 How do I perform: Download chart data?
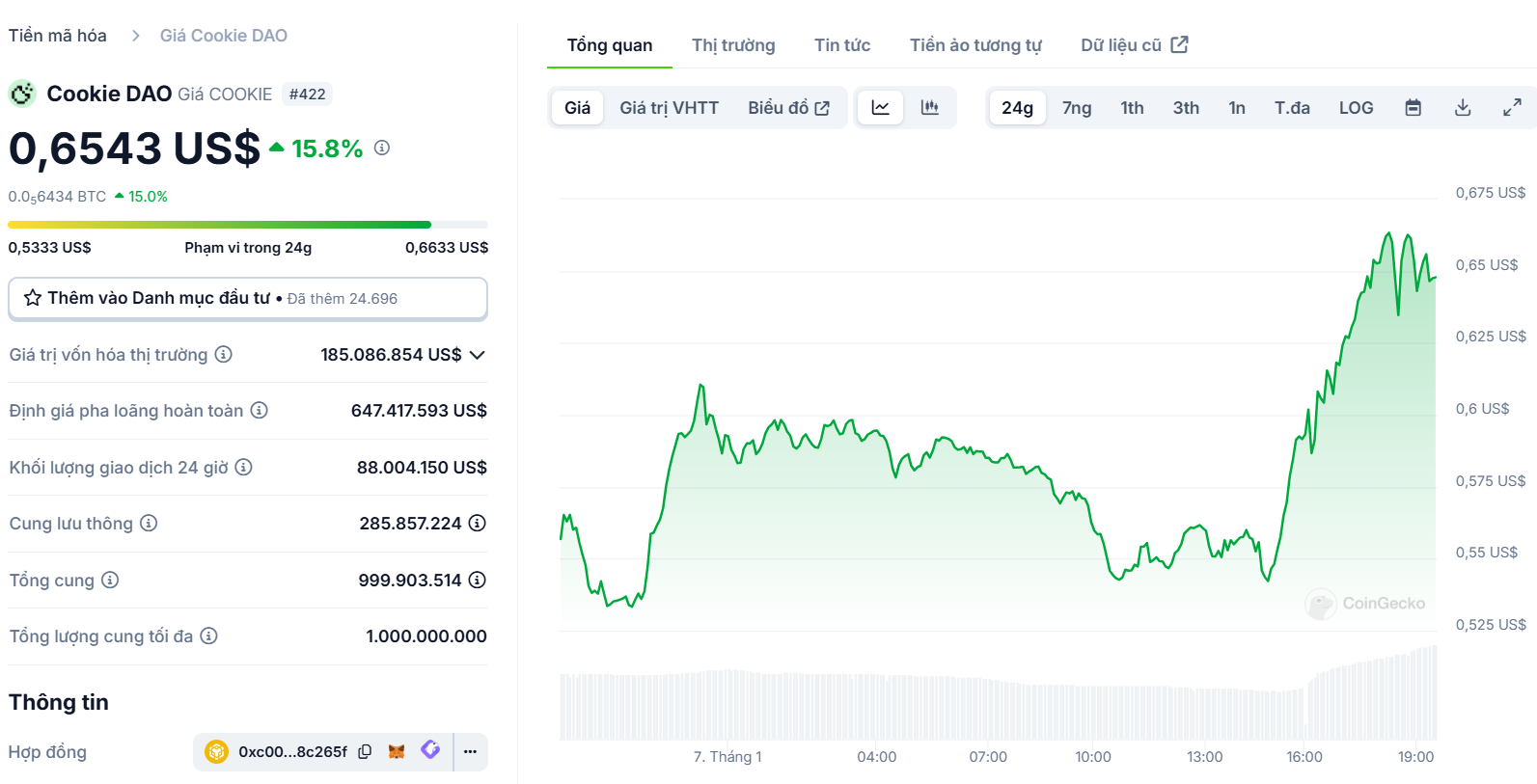pos(1463,107)
